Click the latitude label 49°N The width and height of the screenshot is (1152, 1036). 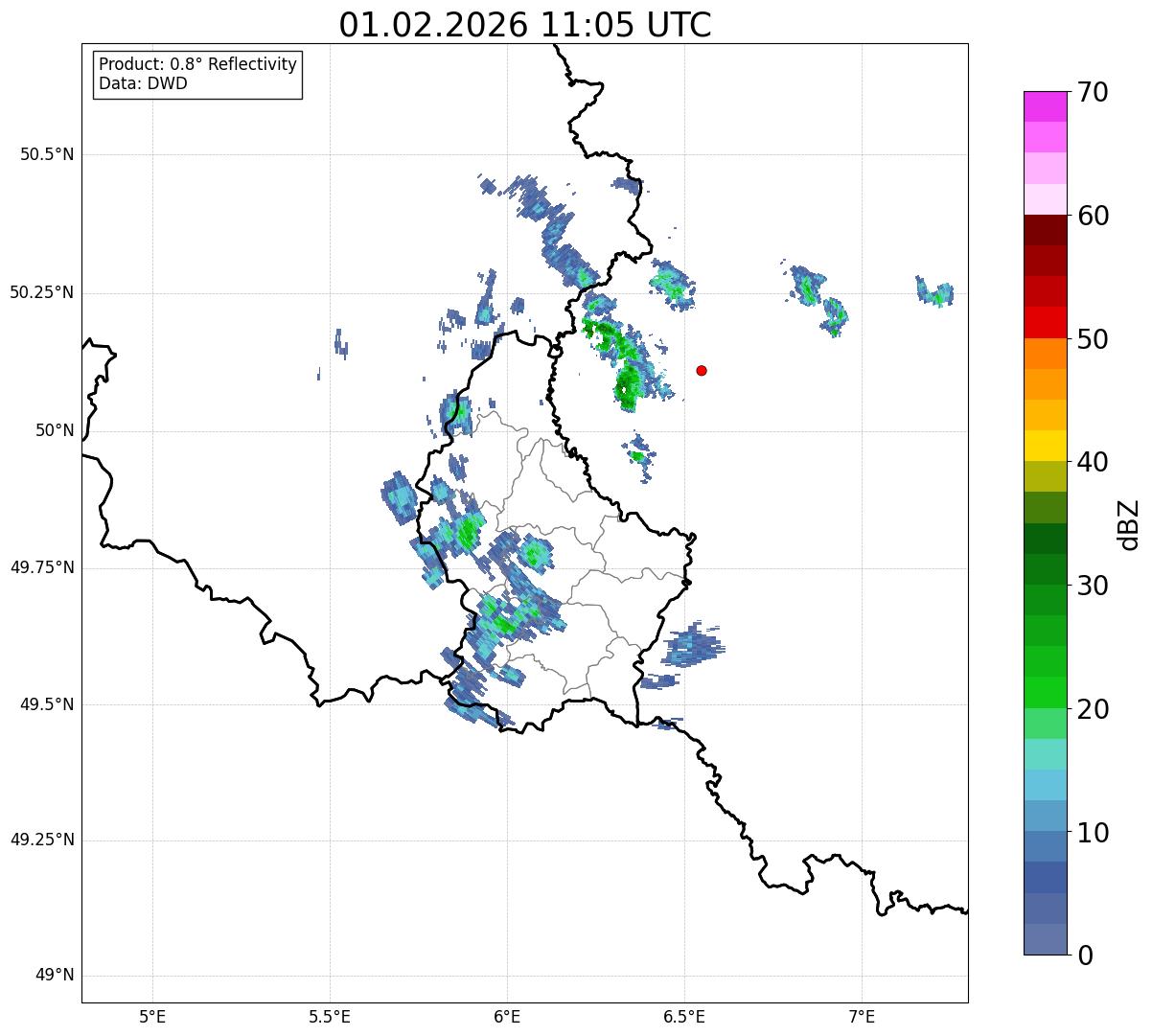coord(56,976)
